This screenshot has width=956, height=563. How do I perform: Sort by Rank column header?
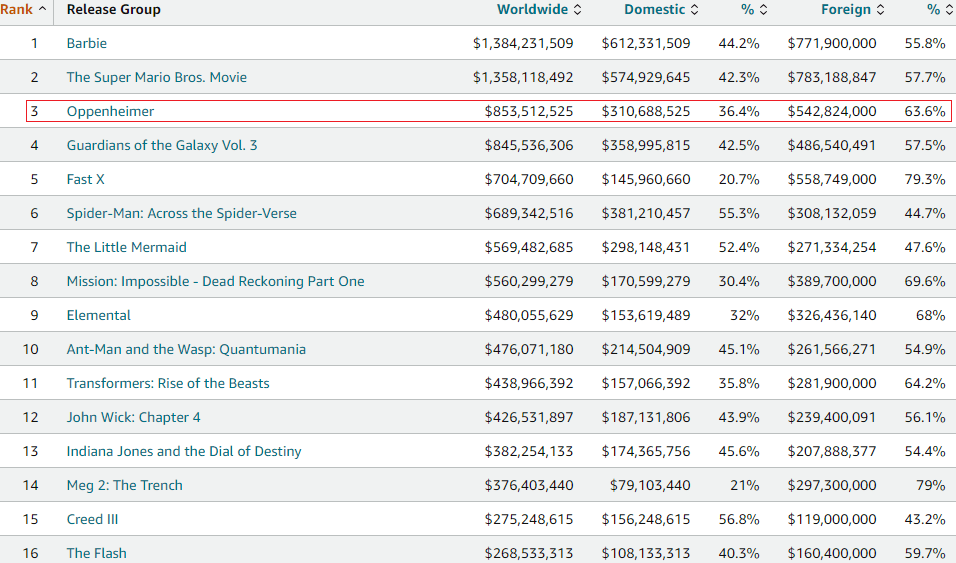tap(23, 10)
